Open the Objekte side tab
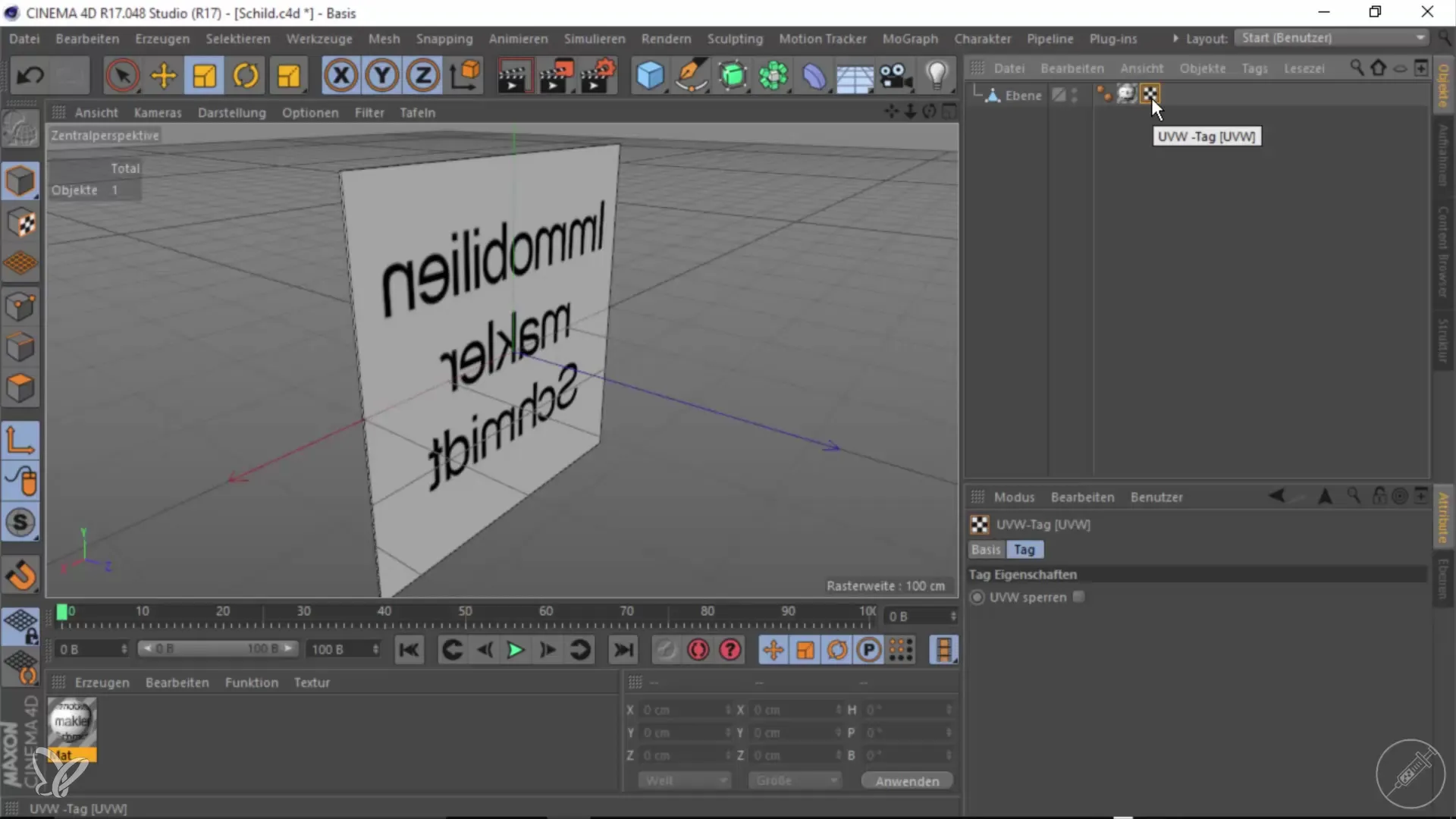The image size is (1456, 819). [1443, 85]
